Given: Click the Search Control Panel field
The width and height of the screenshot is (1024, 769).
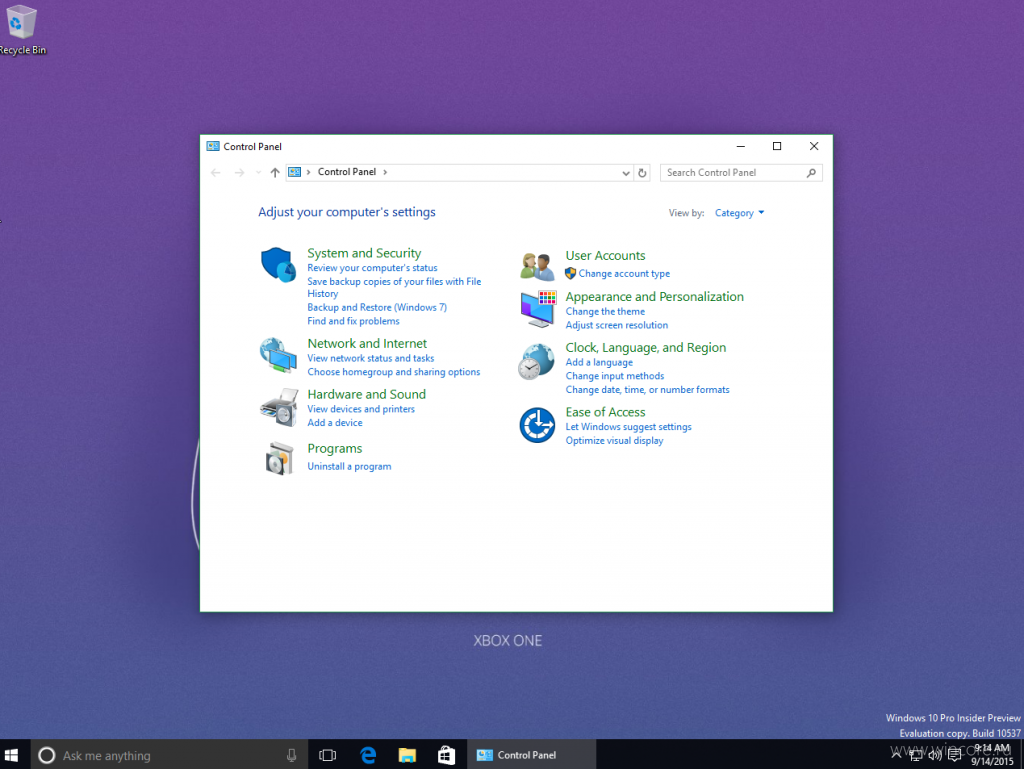Looking at the screenshot, I should (741, 173).
